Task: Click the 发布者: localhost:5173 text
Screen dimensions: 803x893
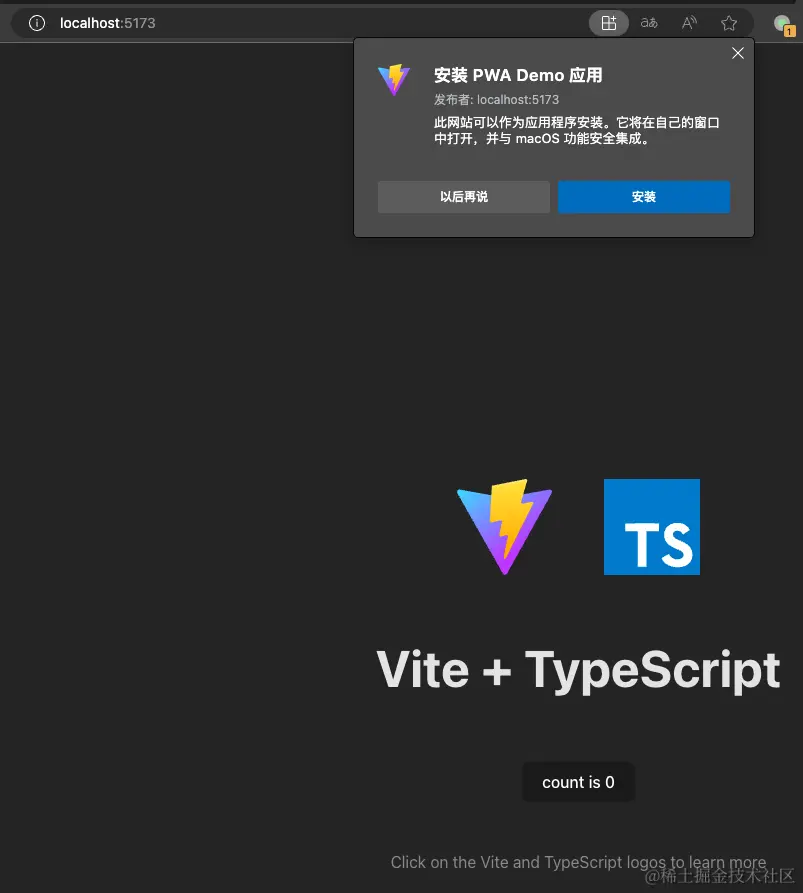Action: pyautogui.click(x=496, y=100)
